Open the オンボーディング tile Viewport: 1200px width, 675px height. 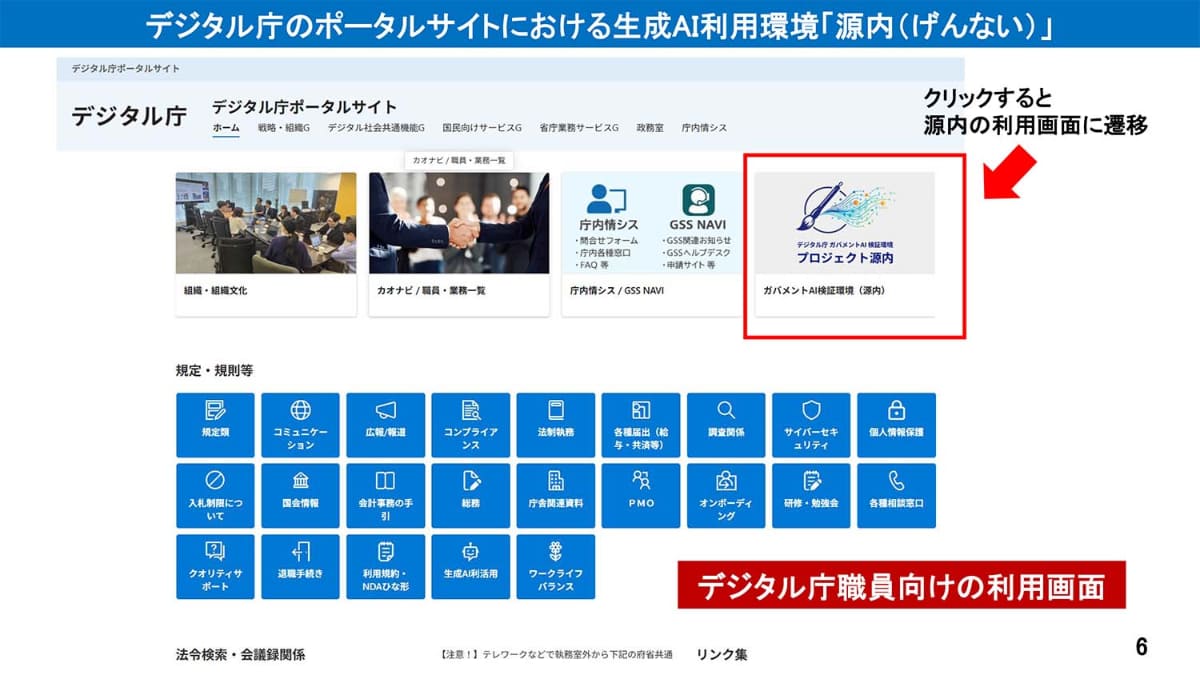(726, 496)
